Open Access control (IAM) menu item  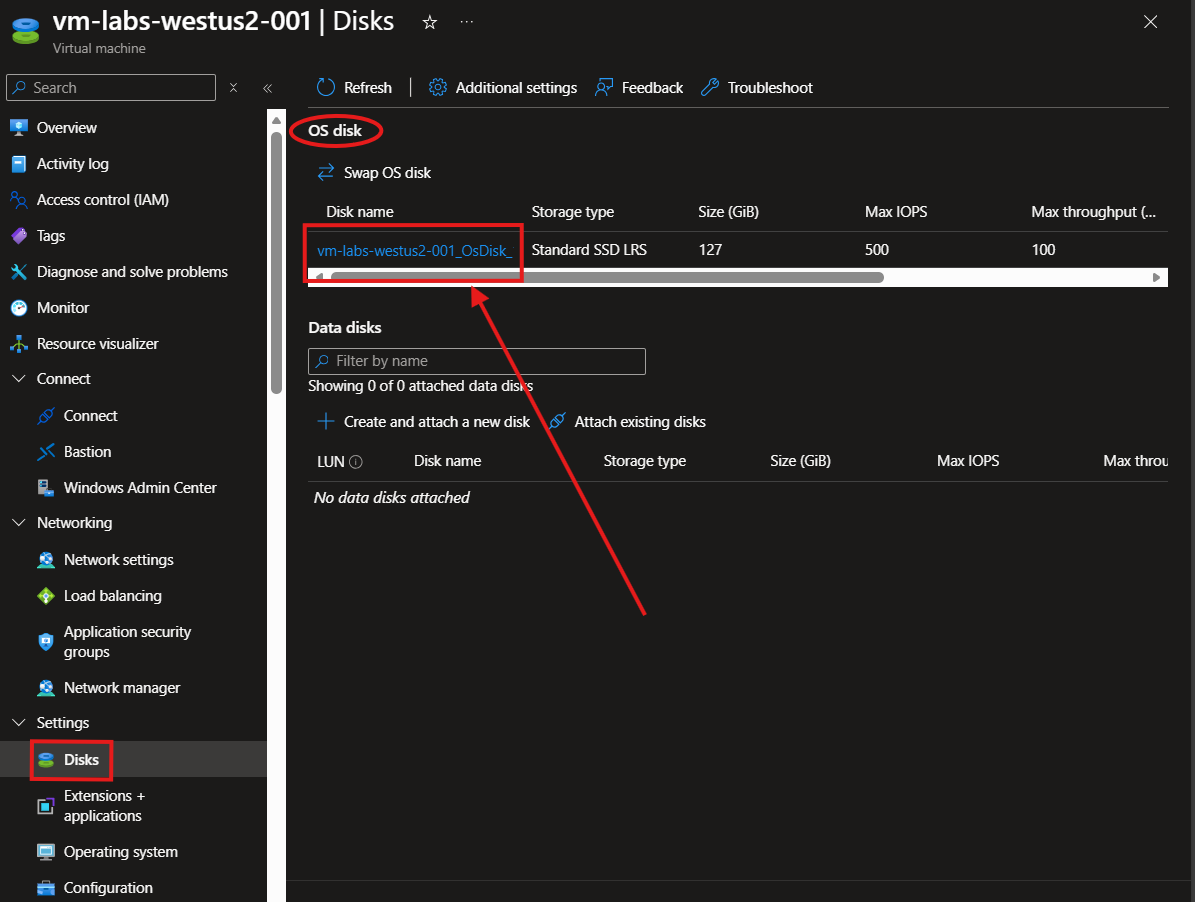pyautogui.click(x=102, y=200)
